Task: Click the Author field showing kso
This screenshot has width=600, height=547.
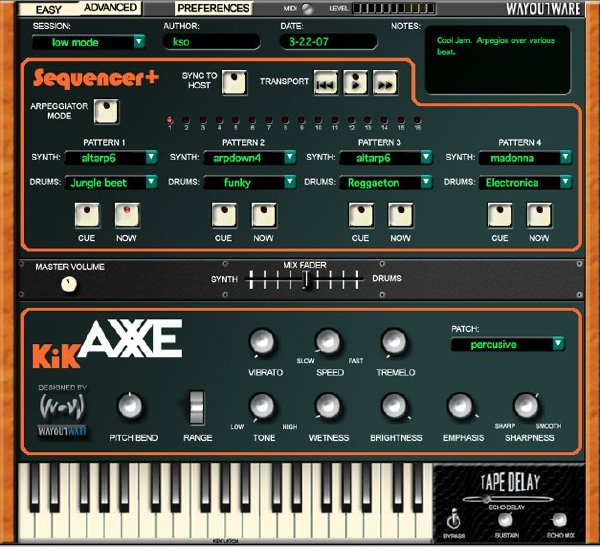Action: coord(212,42)
